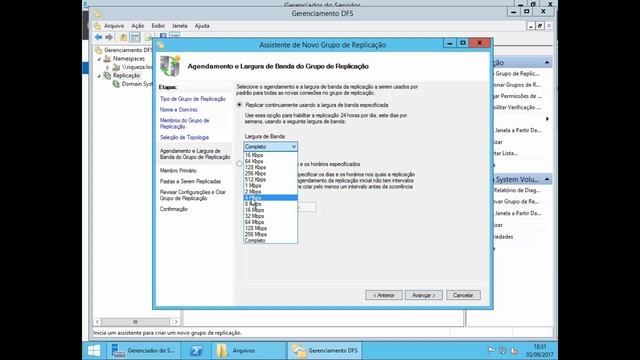Select Gerenciamento DFS root tree item text
Viewport: 640px width, 360px height.
pos(128,50)
